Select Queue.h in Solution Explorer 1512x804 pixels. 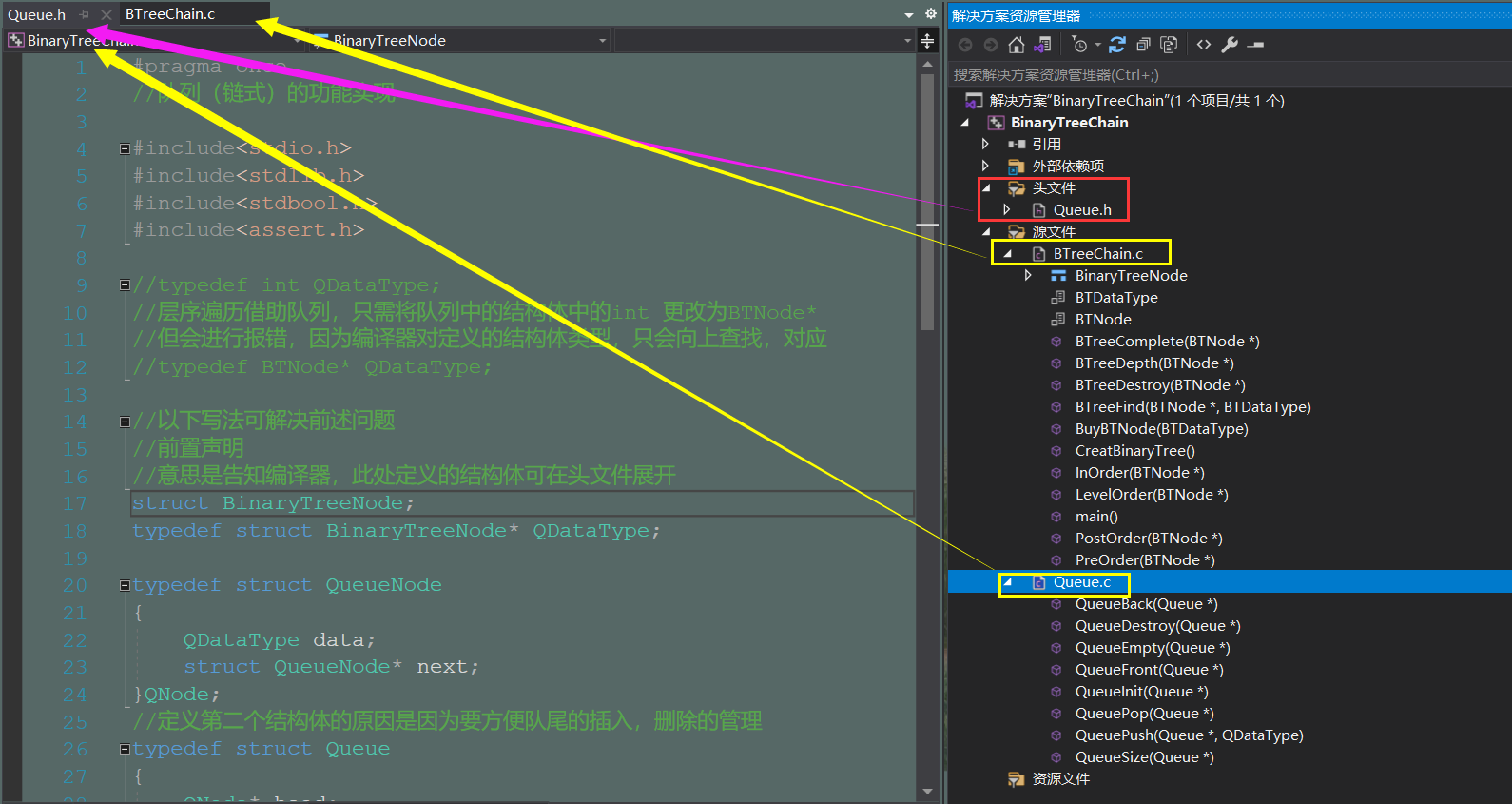point(1082,209)
